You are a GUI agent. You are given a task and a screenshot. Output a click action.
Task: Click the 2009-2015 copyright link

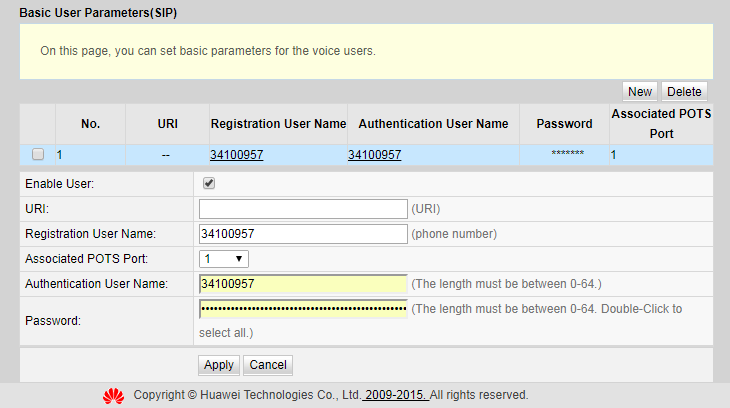pos(396,395)
